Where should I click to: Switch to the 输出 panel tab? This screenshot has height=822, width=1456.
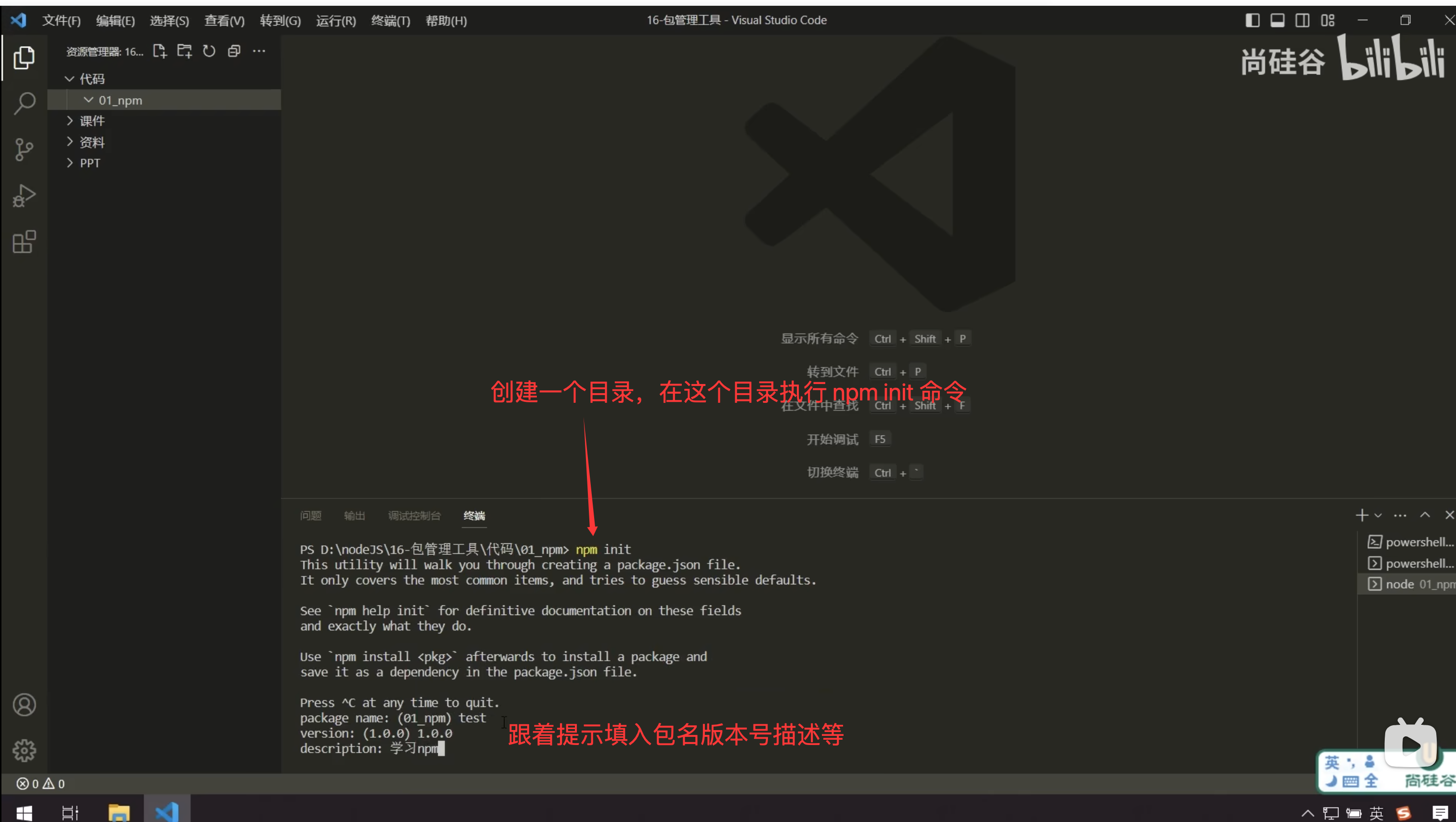pyautogui.click(x=354, y=515)
